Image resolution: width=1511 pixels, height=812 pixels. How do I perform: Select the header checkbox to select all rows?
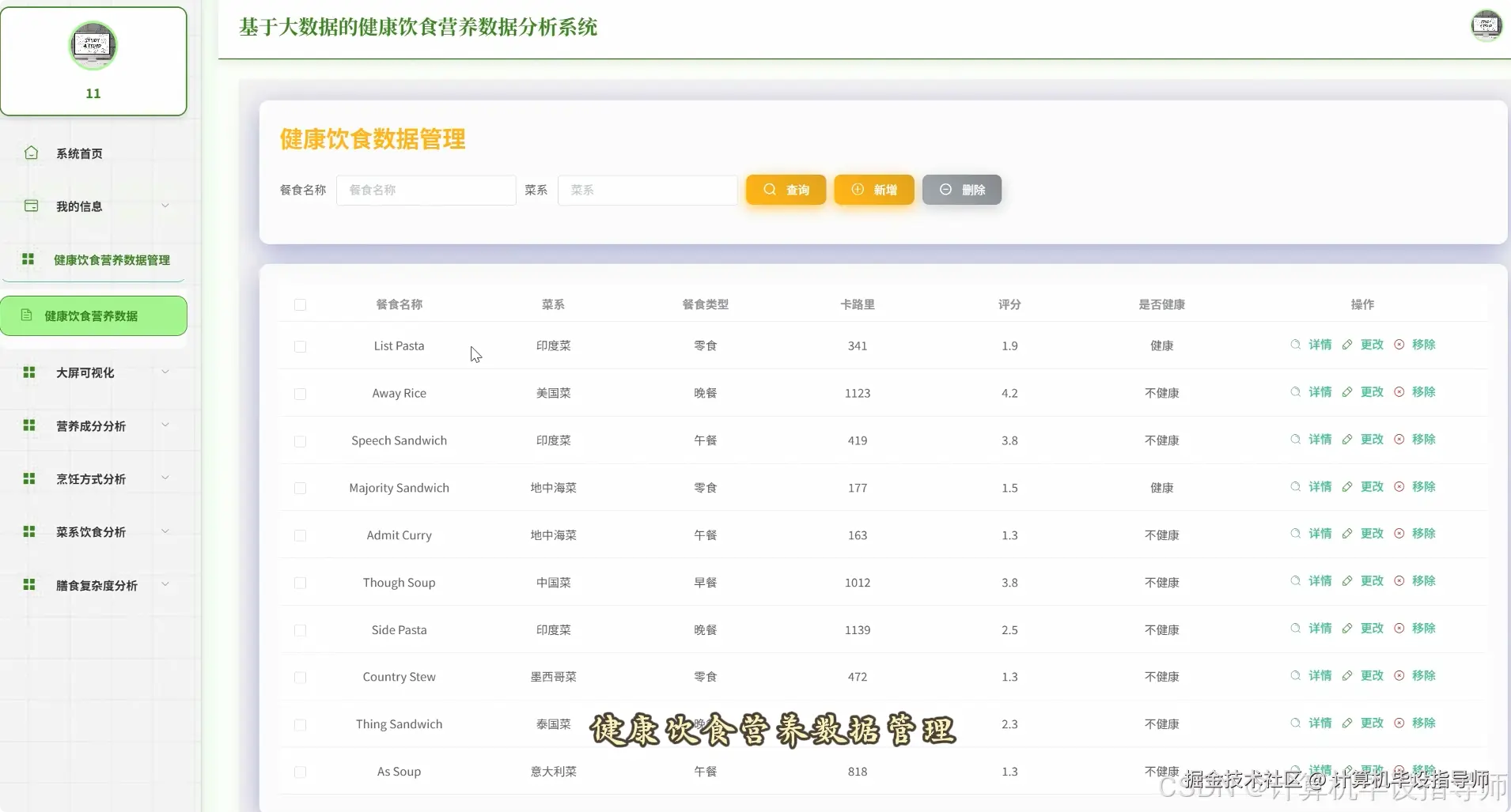pos(300,305)
